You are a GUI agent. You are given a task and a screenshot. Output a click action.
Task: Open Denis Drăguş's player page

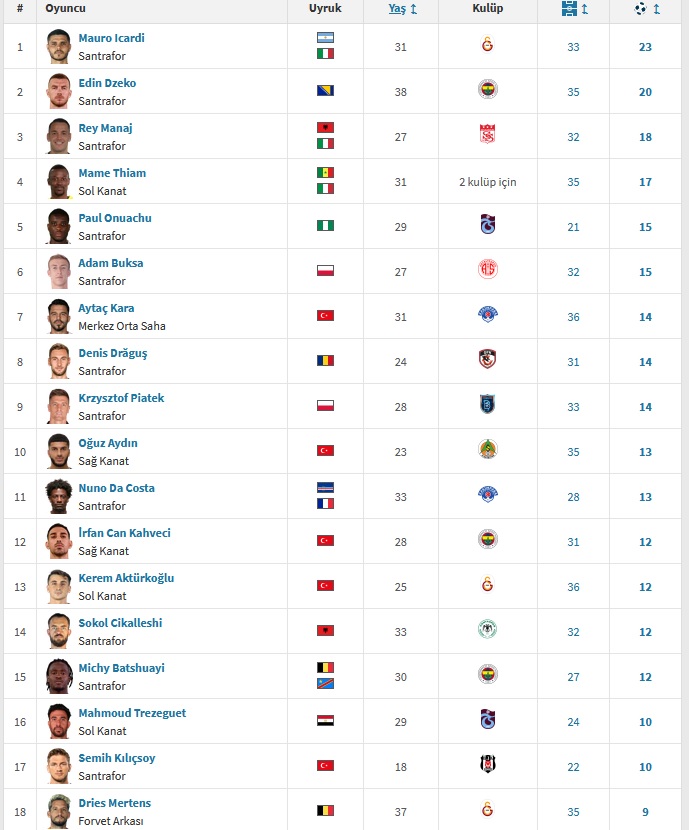click(113, 353)
